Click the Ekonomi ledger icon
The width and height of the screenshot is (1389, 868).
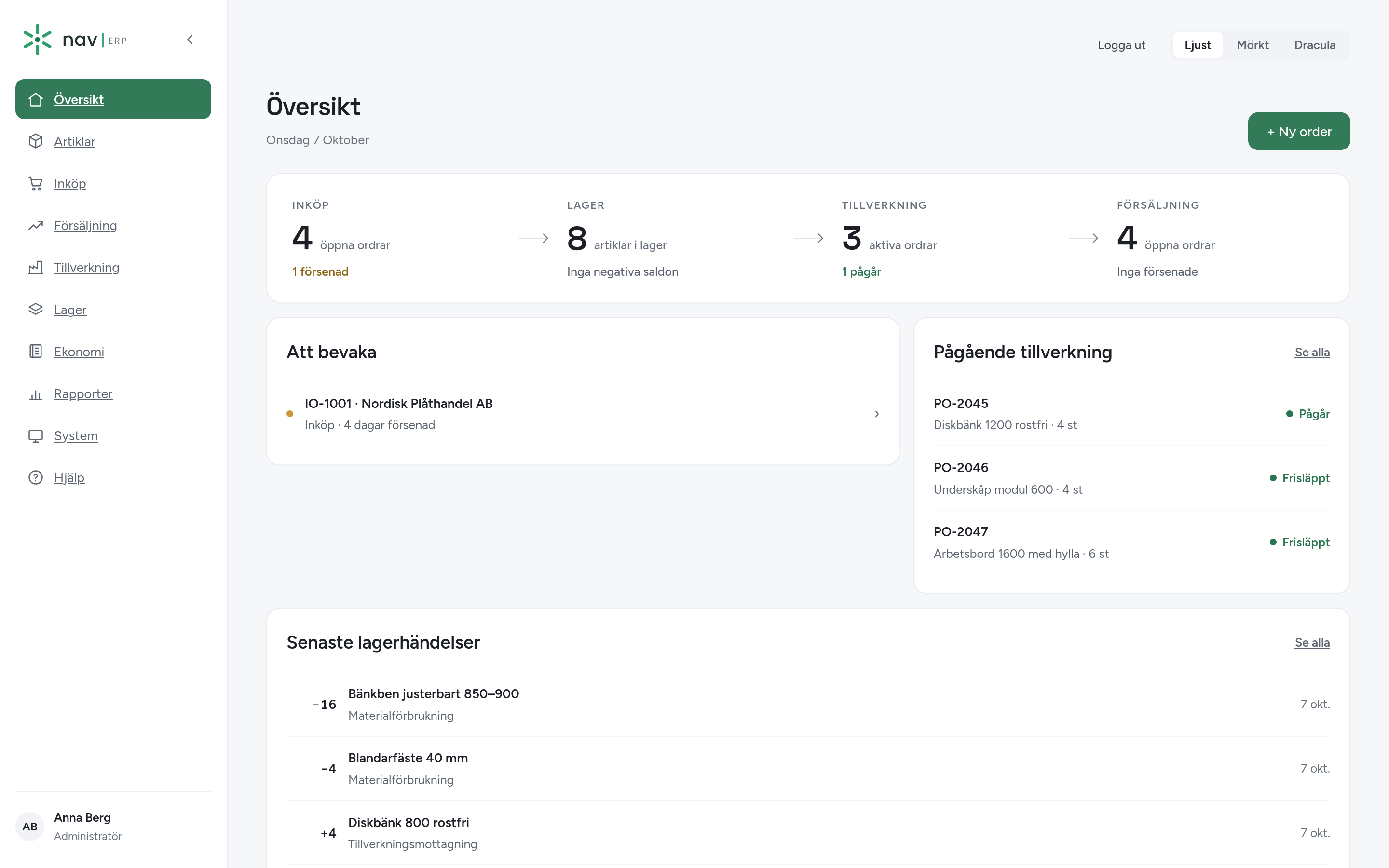click(36, 352)
